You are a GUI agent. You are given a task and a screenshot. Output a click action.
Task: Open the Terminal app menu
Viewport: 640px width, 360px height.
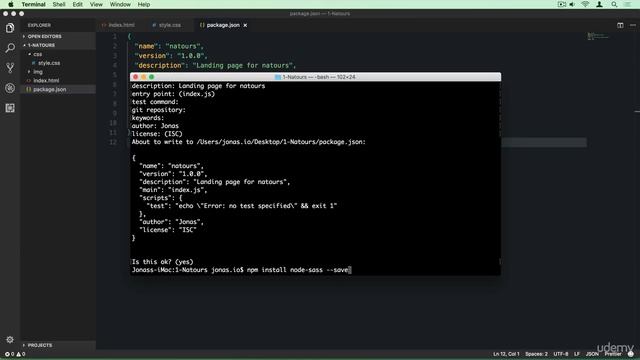(33, 4)
